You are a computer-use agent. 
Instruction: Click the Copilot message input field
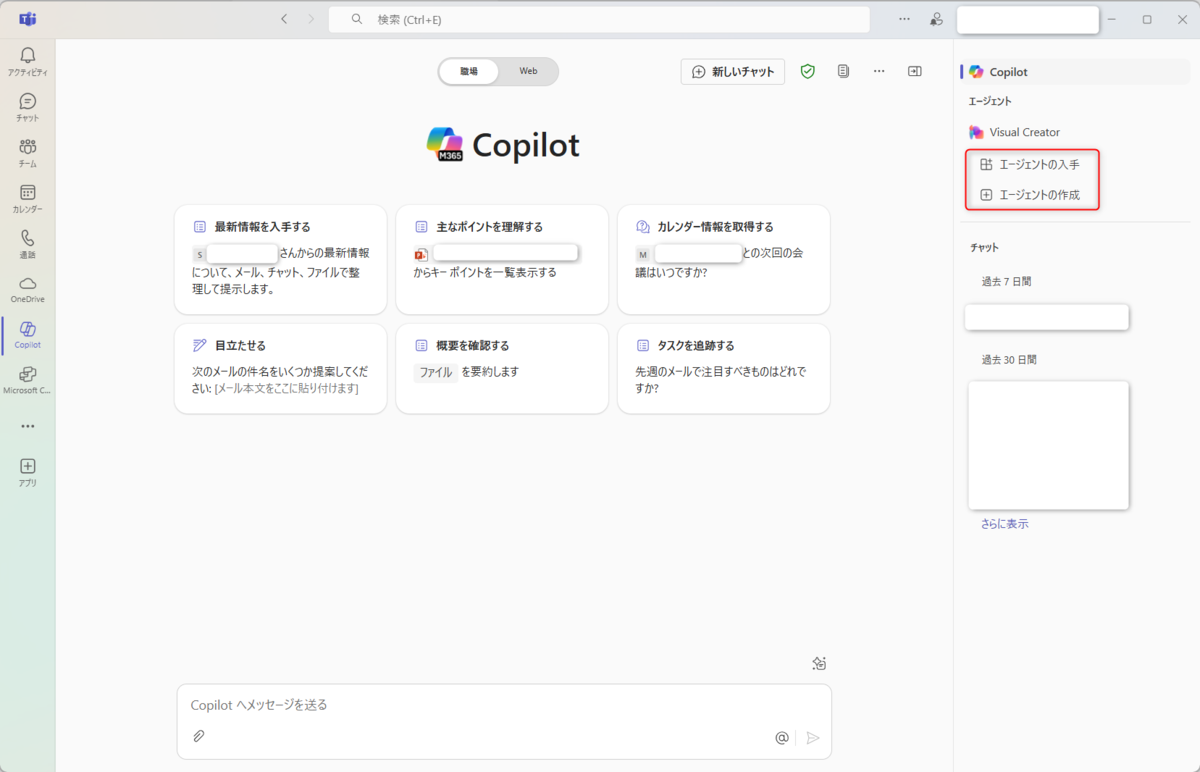tap(504, 705)
